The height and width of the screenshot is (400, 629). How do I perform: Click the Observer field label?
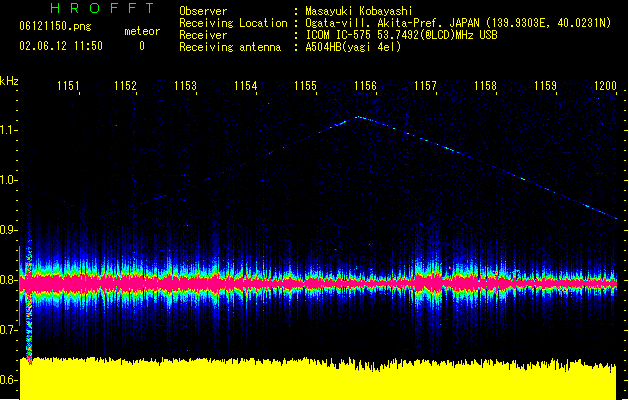[x=203, y=11]
